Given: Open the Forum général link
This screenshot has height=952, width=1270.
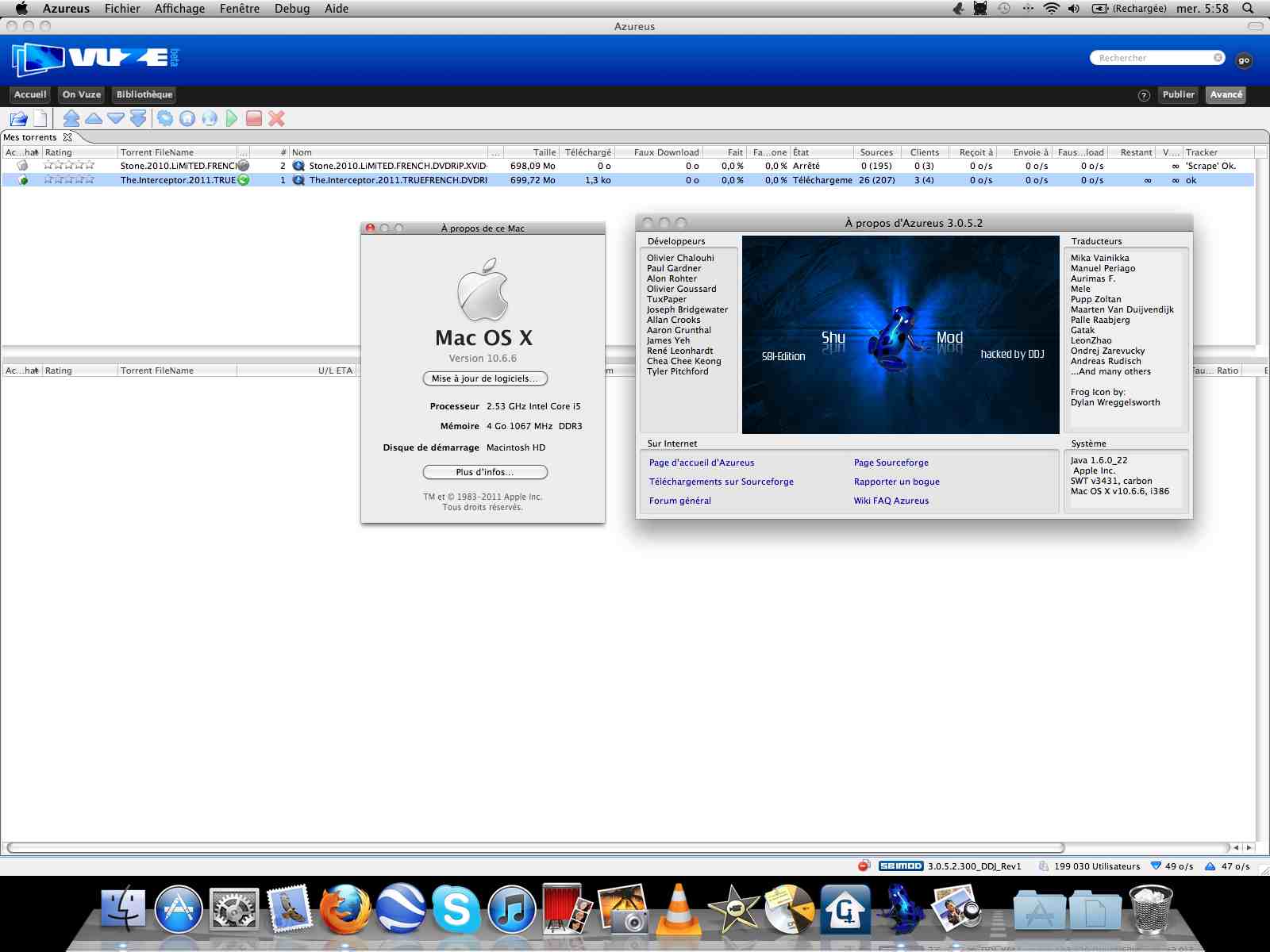Looking at the screenshot, I should (680, 501).
